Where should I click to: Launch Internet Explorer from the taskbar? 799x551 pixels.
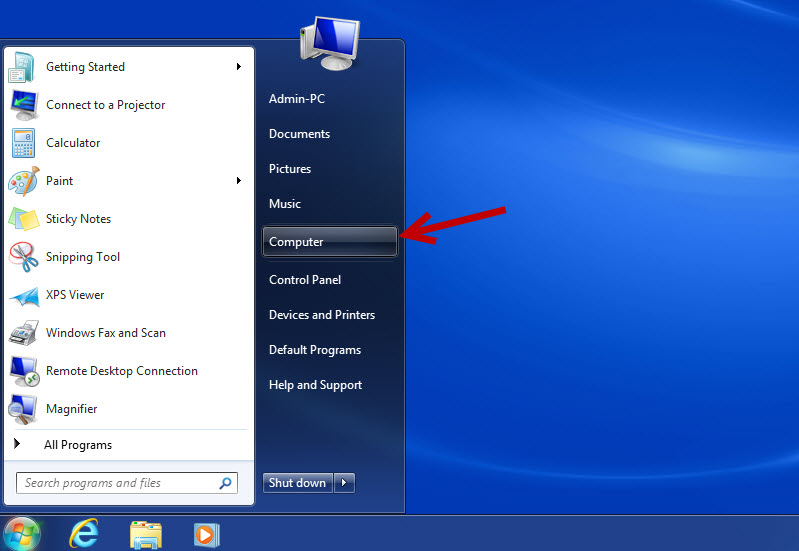click(84, 534)
